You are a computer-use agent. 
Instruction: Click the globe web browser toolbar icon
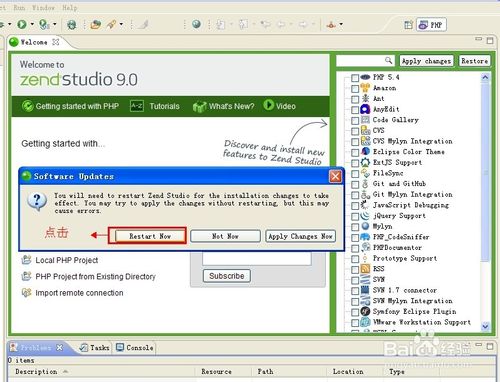(x=197, y=24)
